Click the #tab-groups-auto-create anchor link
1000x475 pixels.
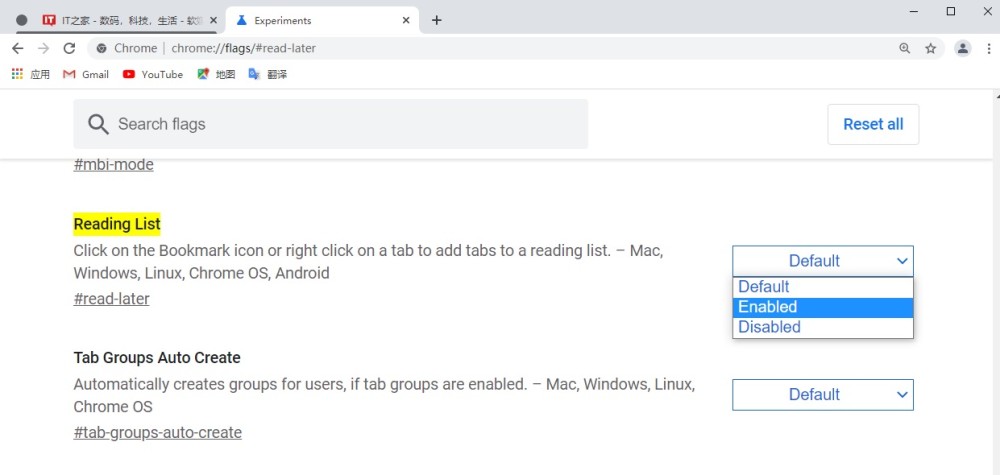coord(157,433)
